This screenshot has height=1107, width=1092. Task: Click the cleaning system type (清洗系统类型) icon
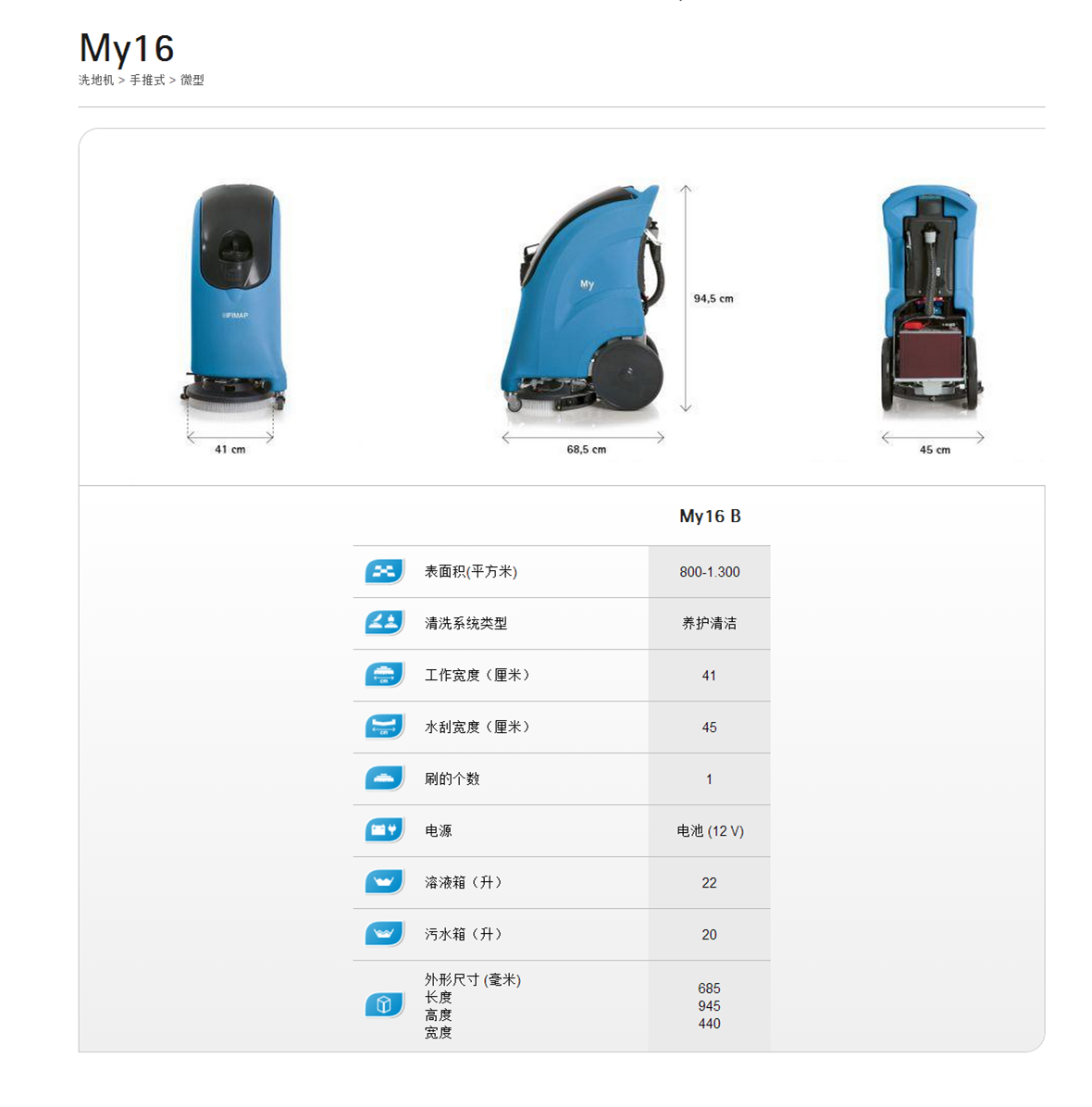pyautogui.click(x=385, y=623)
